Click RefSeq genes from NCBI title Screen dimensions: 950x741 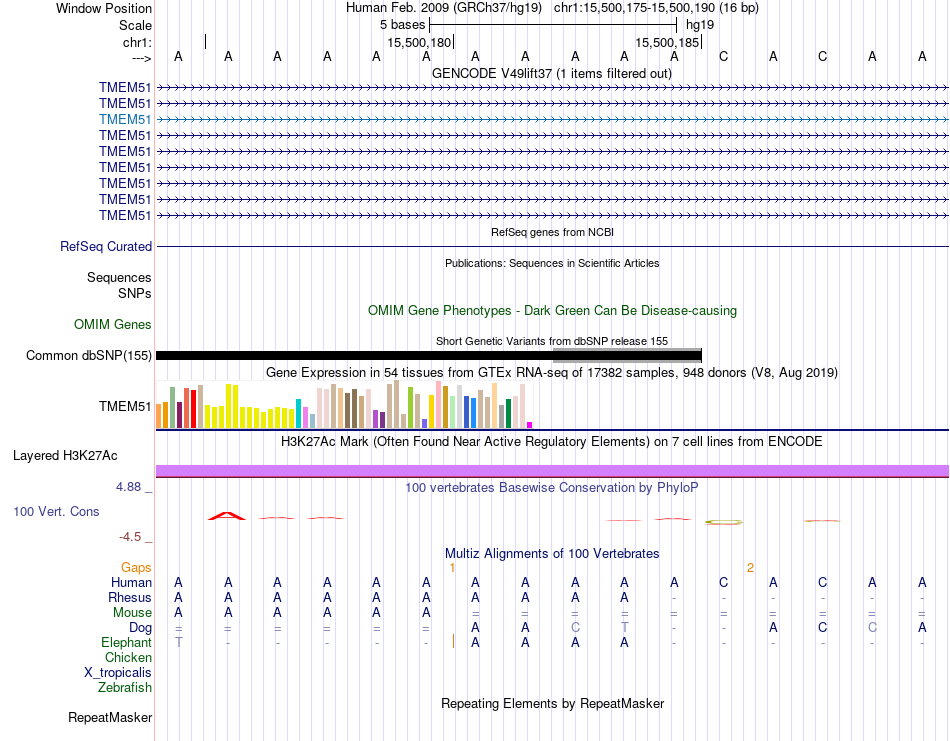[552, 232]
